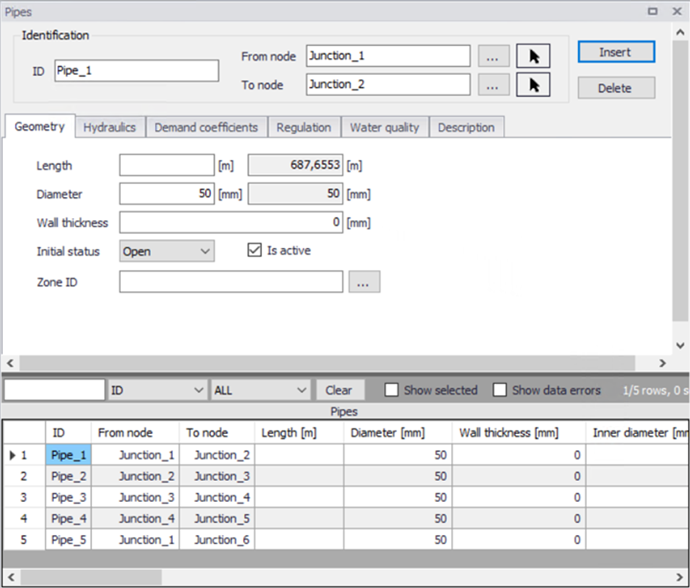This screenshot has width=690, height=588.
Task: Click the Clear filter button
Action: coord(339,390)
